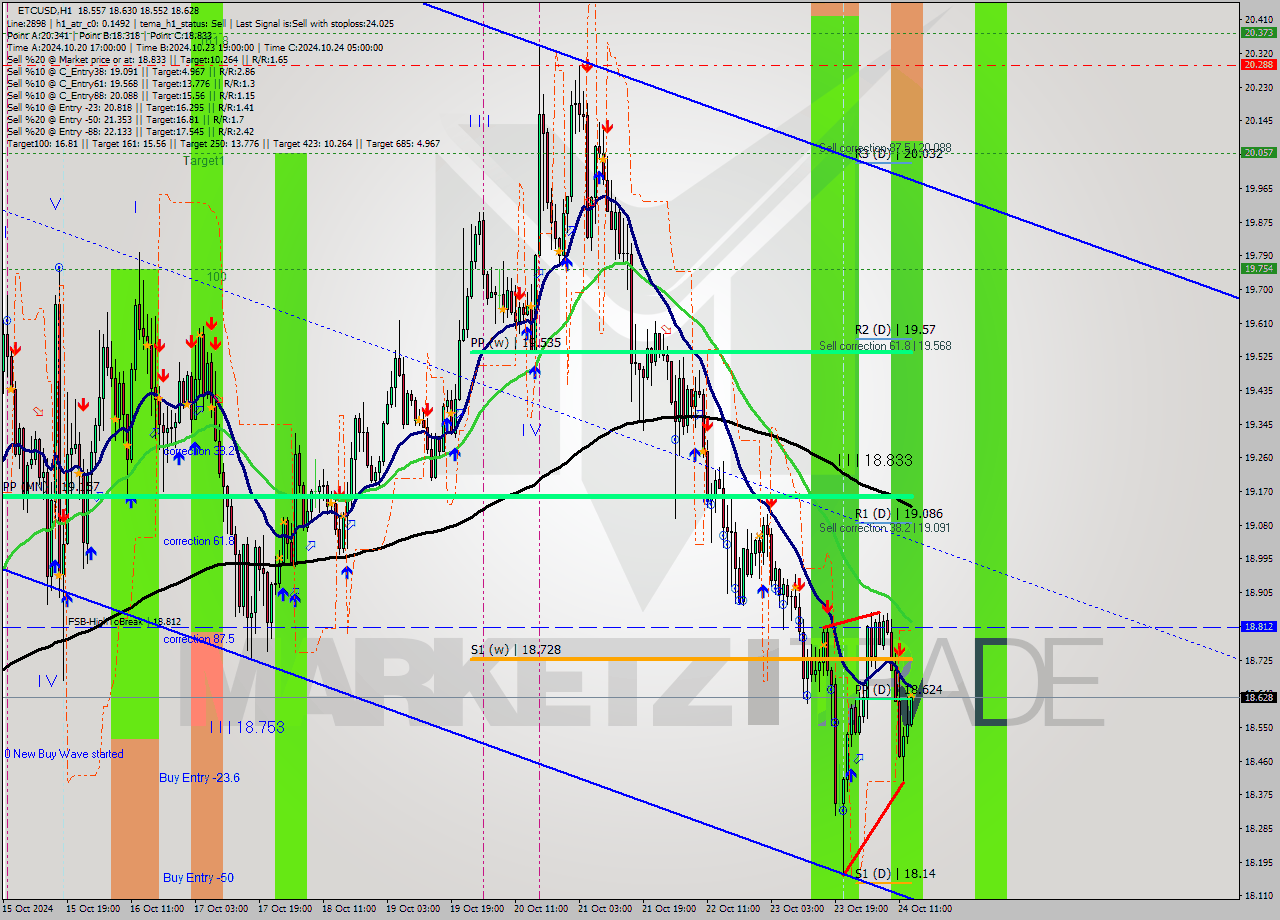This screenshot has width=1280, height=920.
Task: Click the blue 18.812 price tag on axis
Action: coord(1257,626)
